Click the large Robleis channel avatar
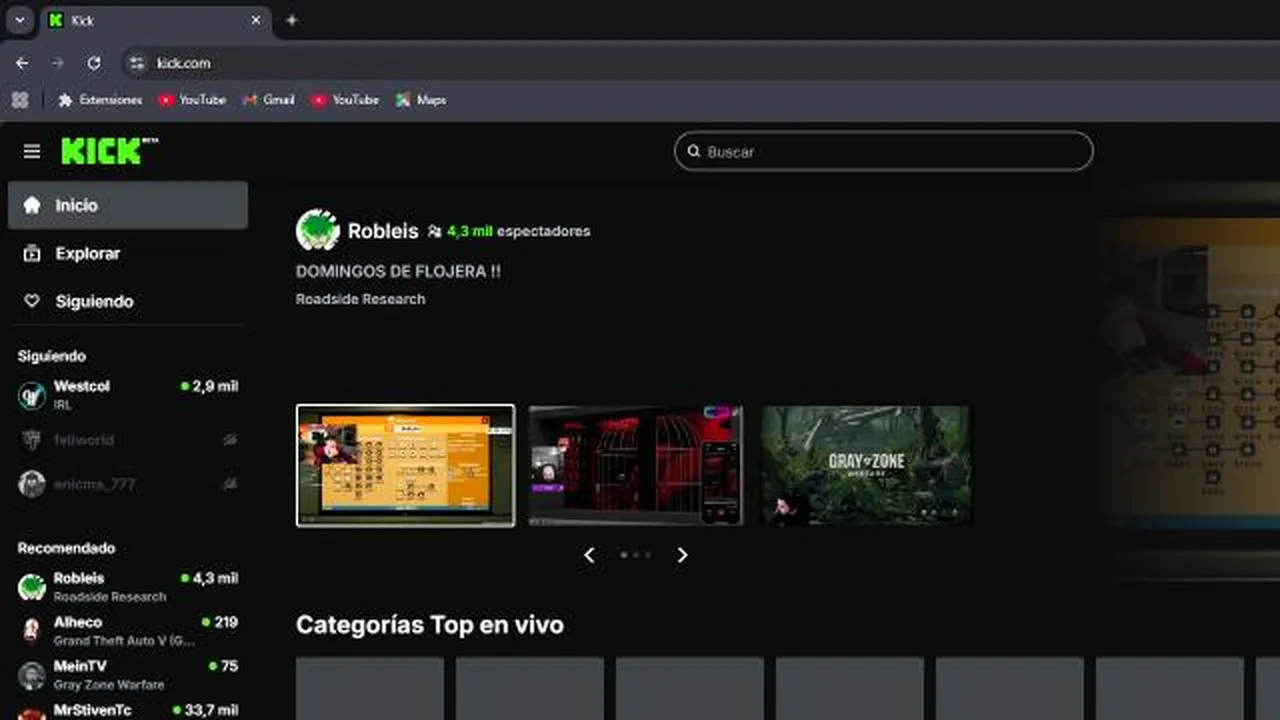This screenshot has width=1280, height=720. (x=318, y=230)
